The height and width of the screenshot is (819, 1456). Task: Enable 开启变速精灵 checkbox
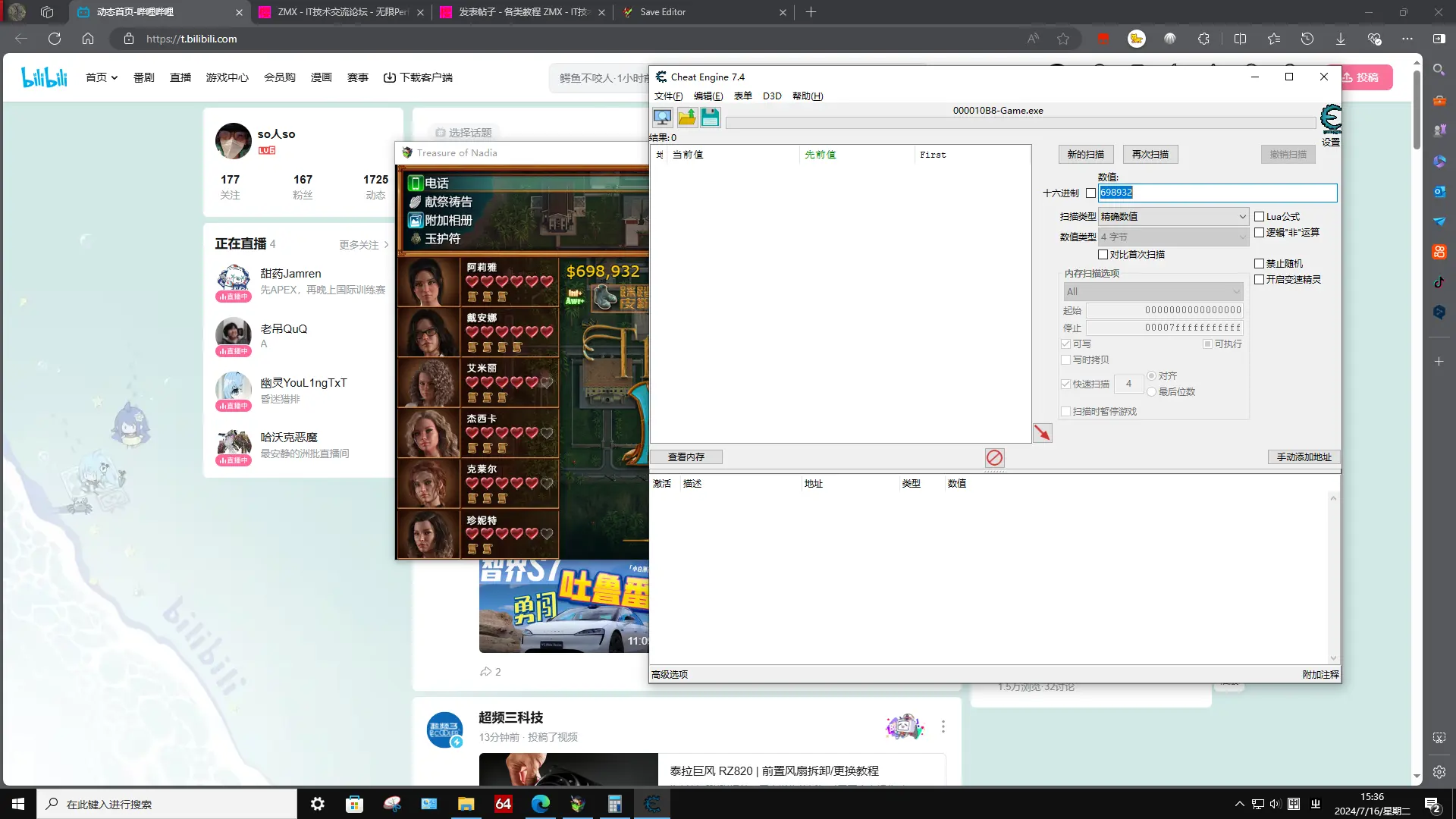tap(1259, 280)
